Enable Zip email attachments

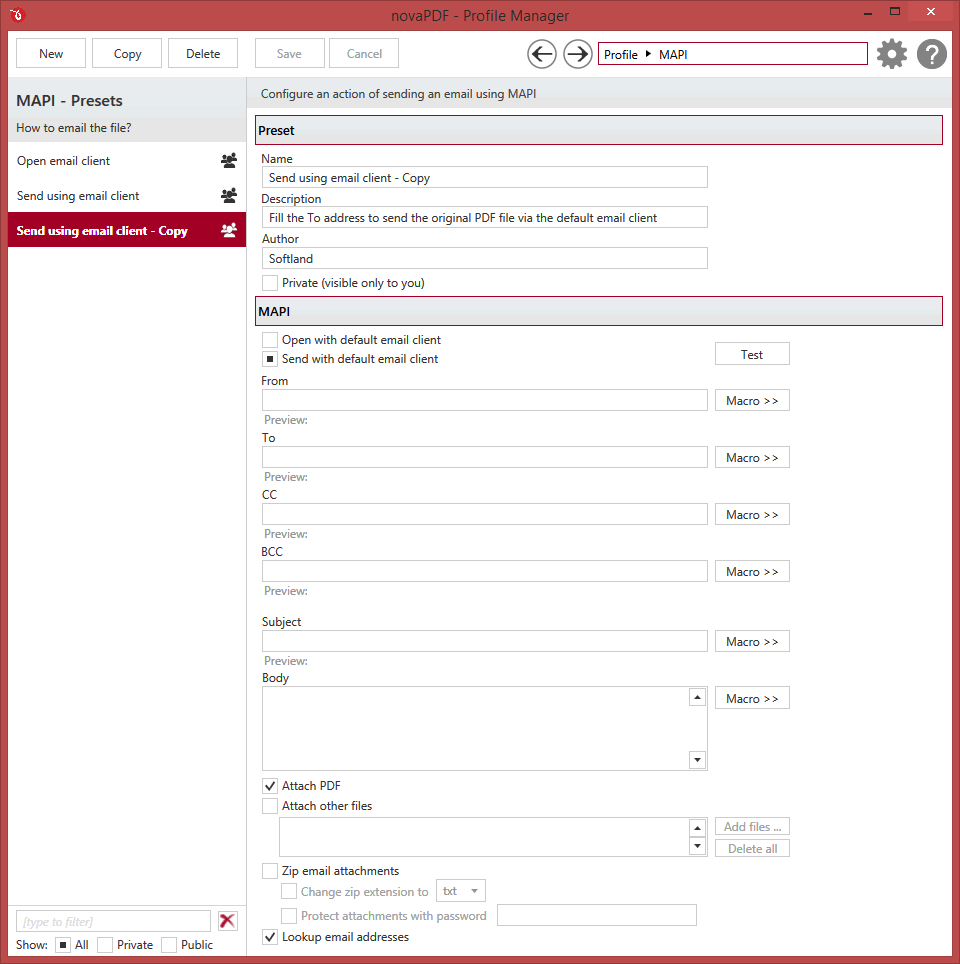[x=269, y=871]
